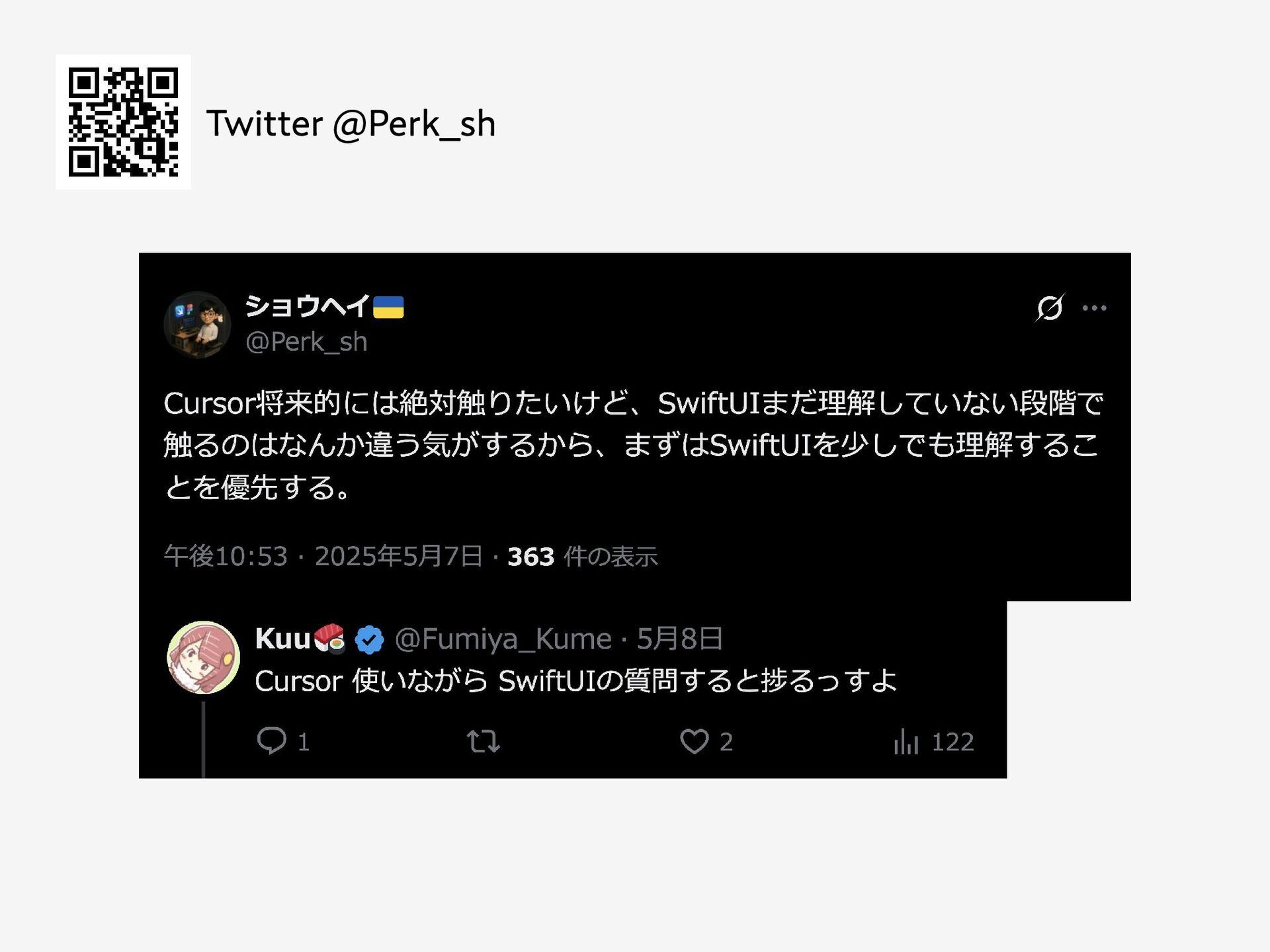Click the Grok slash-circle icon
Image resolution: width=1270 pixels, height=952 pixels.
coord(1050,307)
